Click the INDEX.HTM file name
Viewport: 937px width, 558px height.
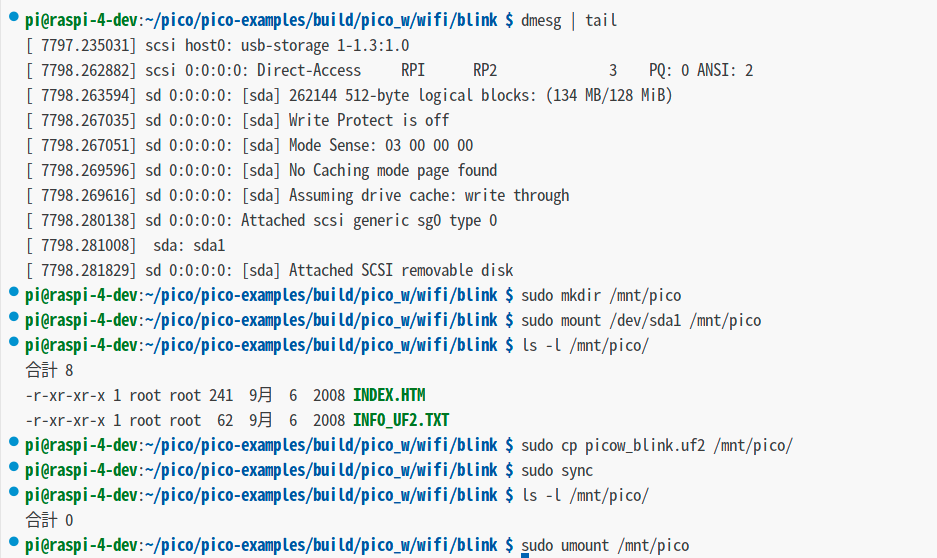[x=389, y=395]
